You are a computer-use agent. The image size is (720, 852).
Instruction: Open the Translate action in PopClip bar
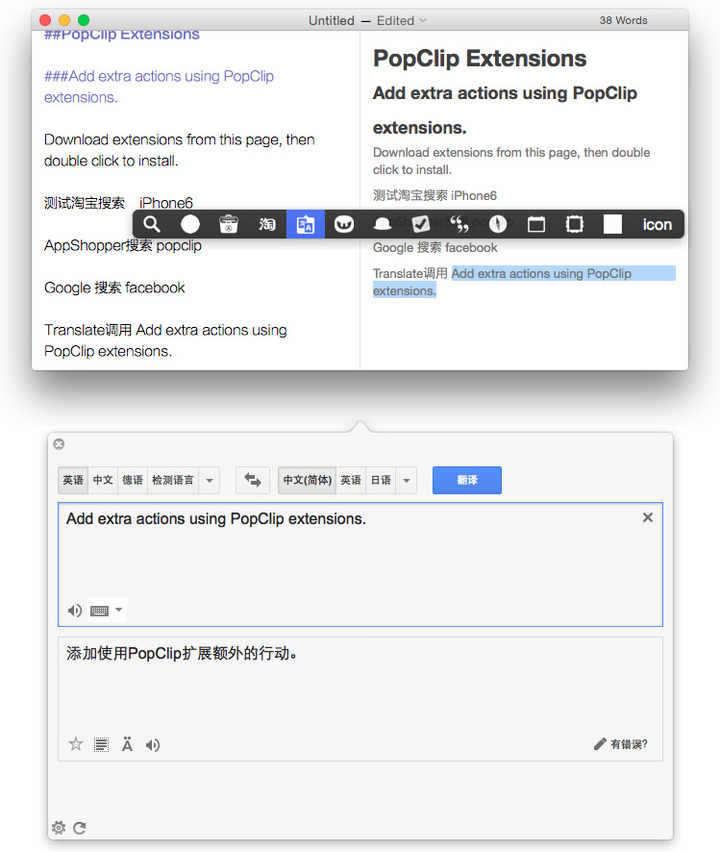coord(305,224)
